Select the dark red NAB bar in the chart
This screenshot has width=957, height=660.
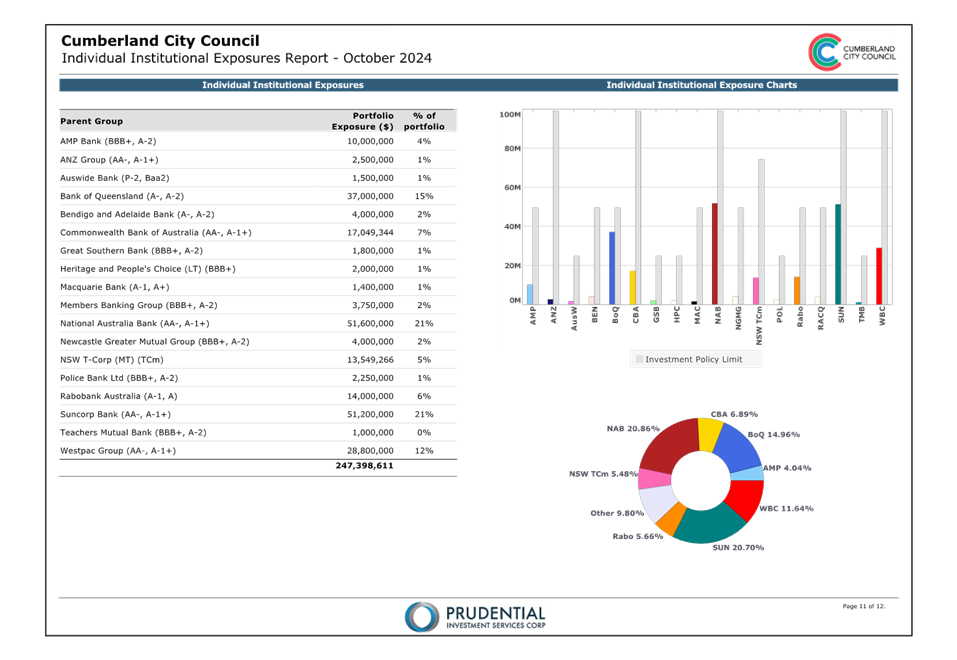pos(715,254)
